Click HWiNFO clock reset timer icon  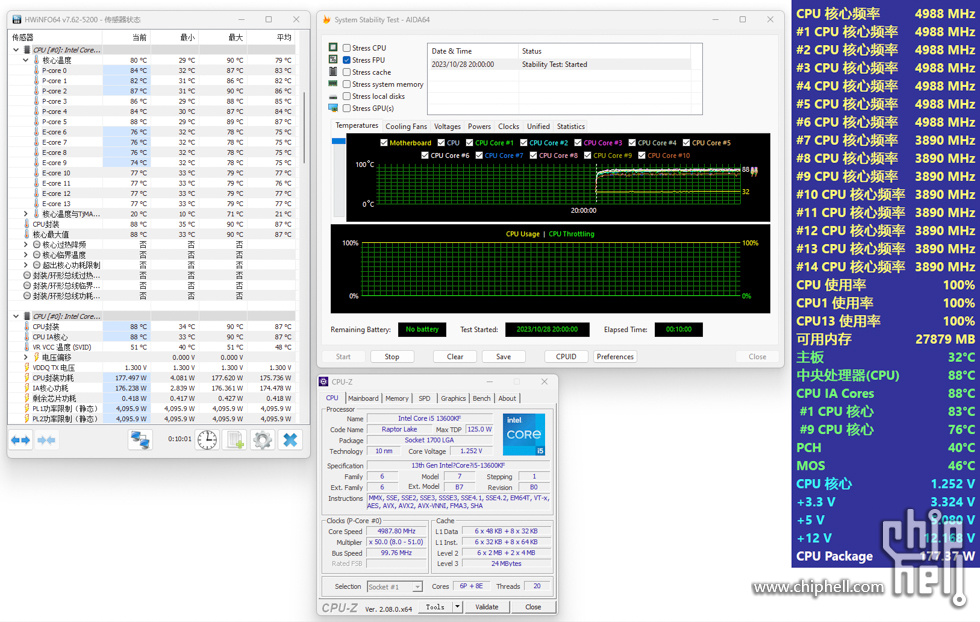pyautogui.click(x=207, y=440)
